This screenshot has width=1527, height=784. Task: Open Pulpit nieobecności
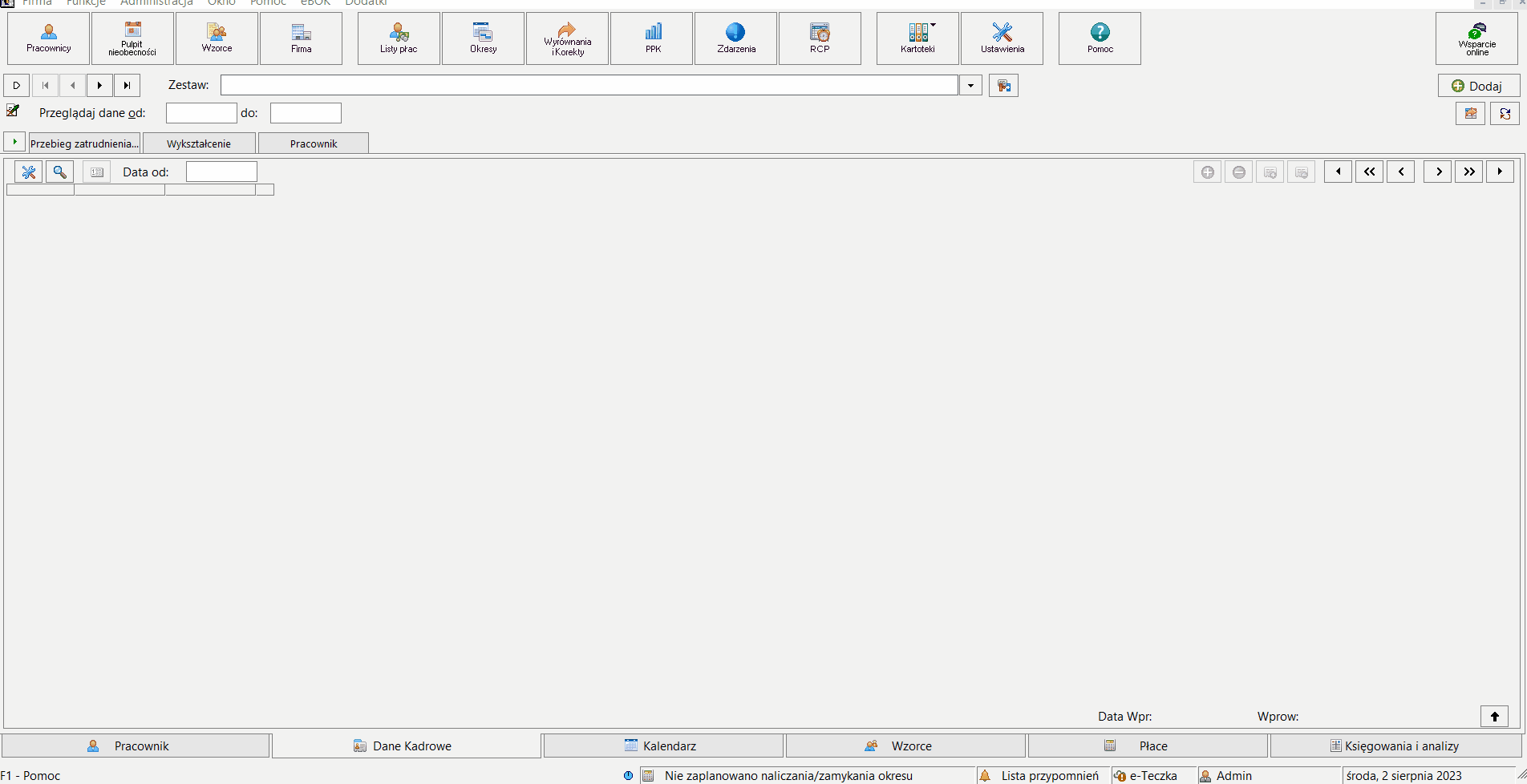(x=132, y=38)
